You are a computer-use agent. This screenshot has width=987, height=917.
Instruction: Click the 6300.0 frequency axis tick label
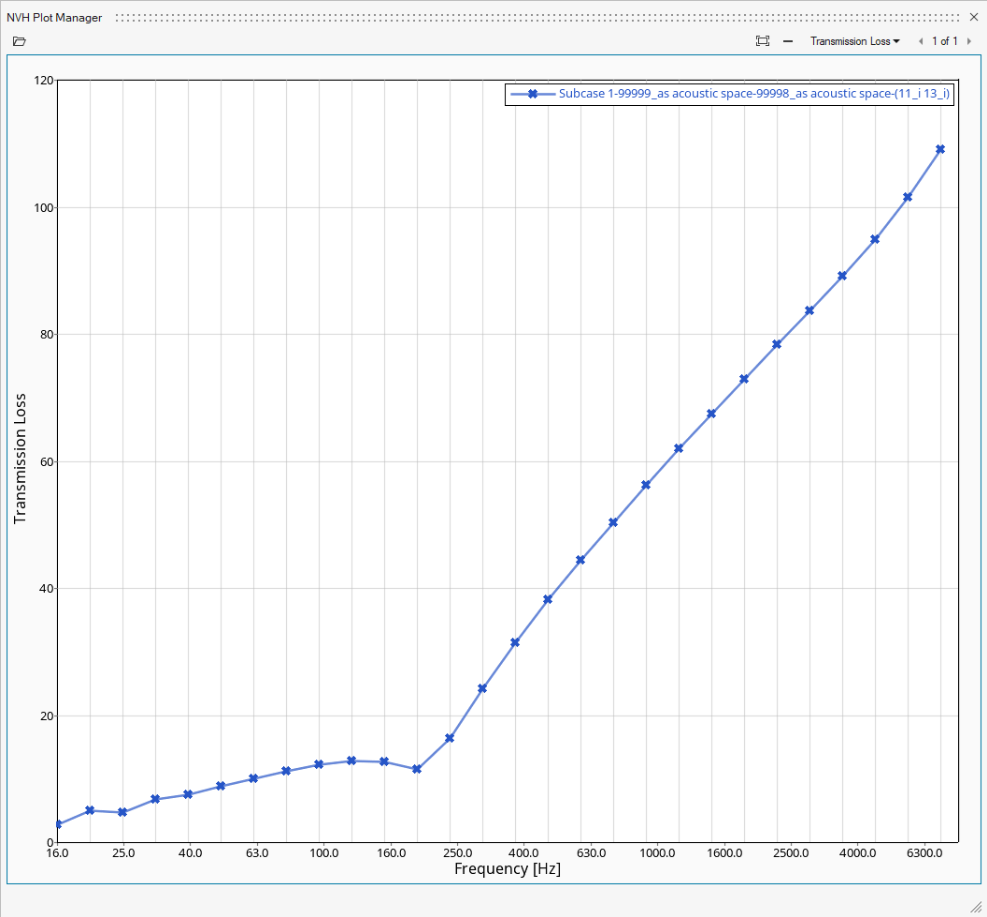coord(924,854)
